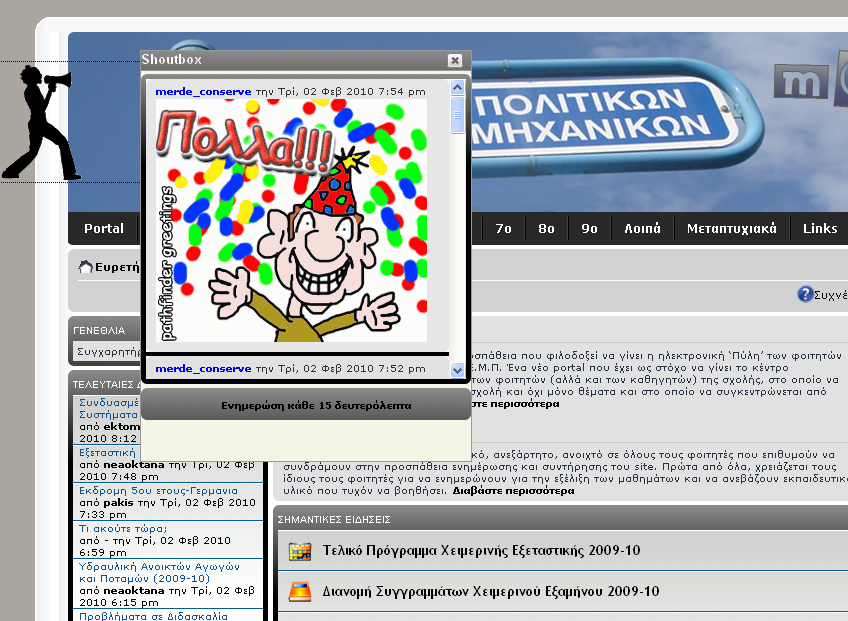848x621 pixels.
Task: Click the party greeting image in Shoutbox
Action: (x=292, y=220)
